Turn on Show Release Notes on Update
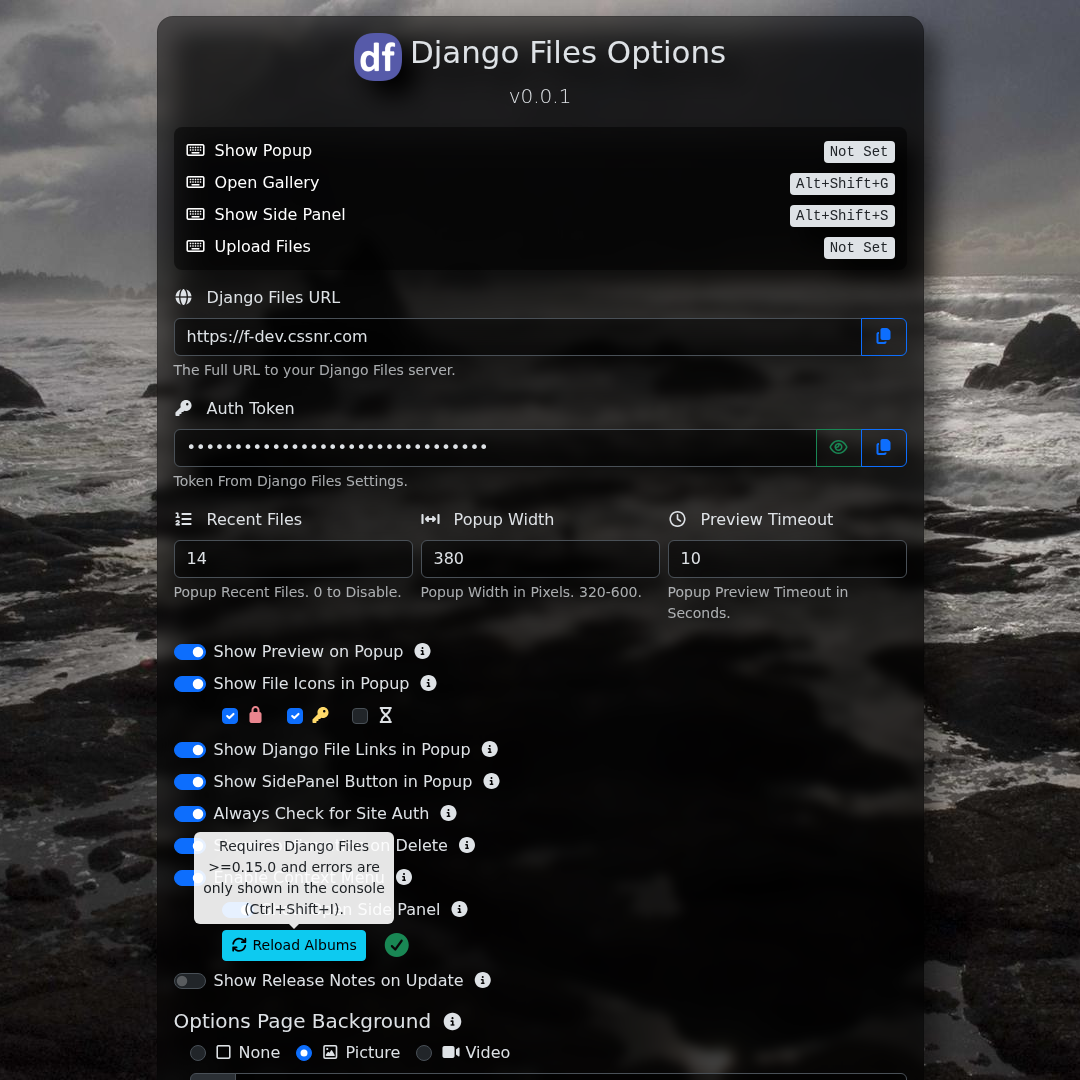1080x1080 pixels. coord(190,981)
